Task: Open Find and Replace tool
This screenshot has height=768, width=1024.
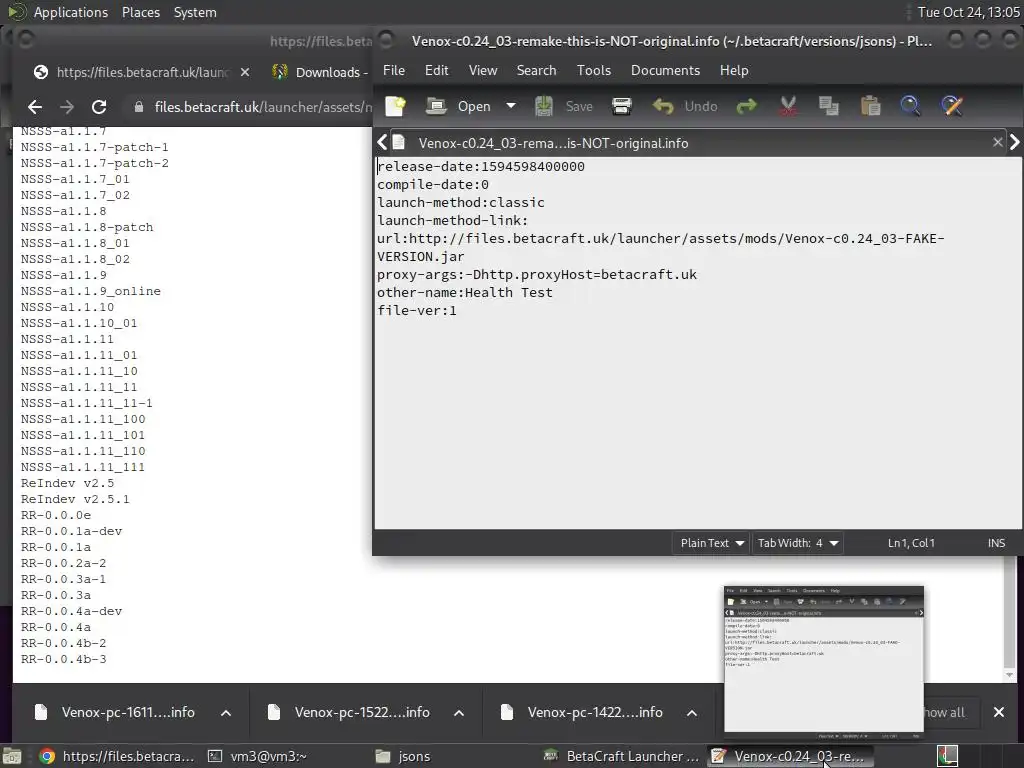Action: 952,106
